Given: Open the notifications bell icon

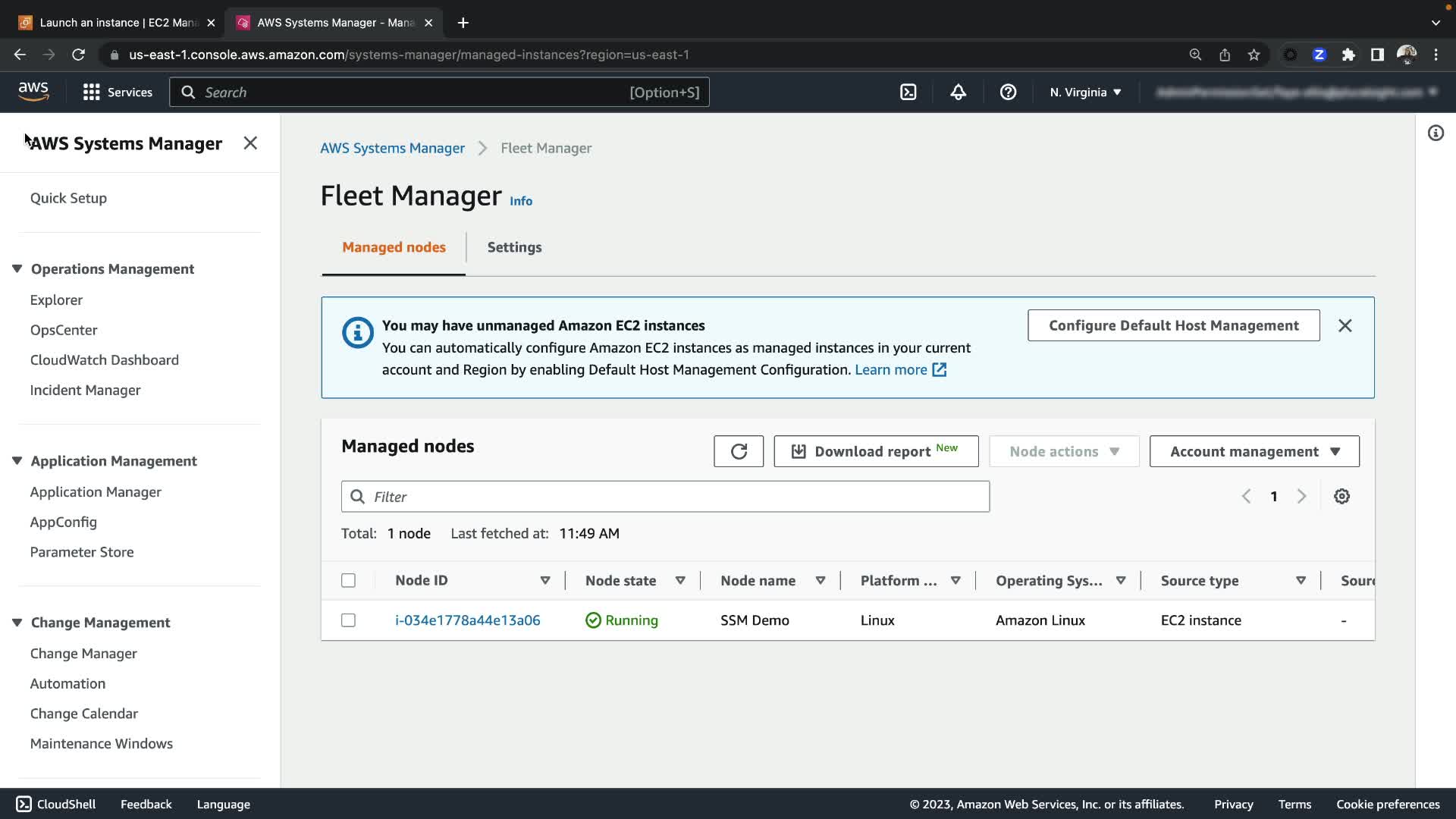Looking at the screenshot, I should tap(958, 92).
